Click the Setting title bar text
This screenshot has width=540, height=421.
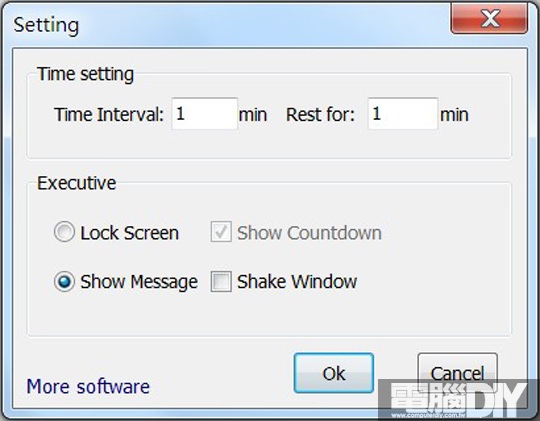pyautogui.click(x=46, y=25)
